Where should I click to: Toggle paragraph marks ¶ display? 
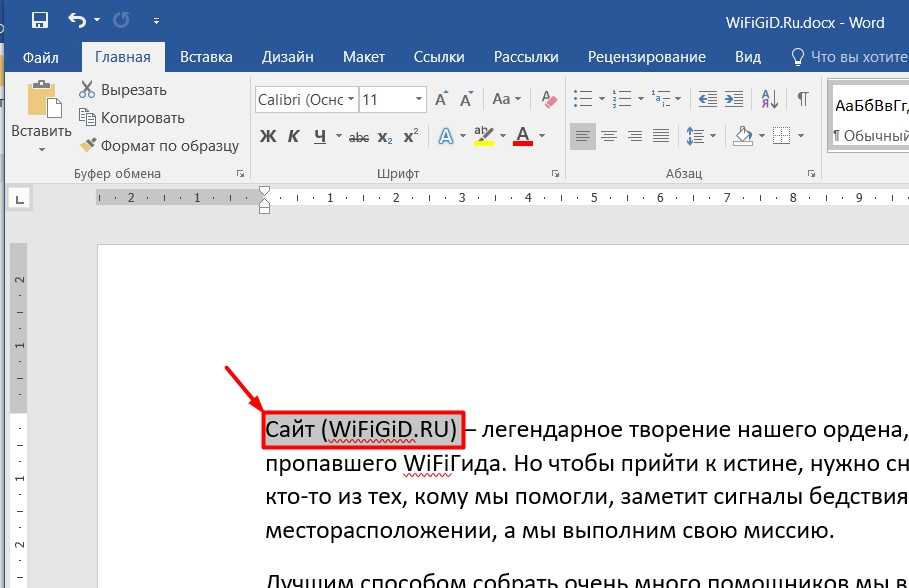[803, 99]
